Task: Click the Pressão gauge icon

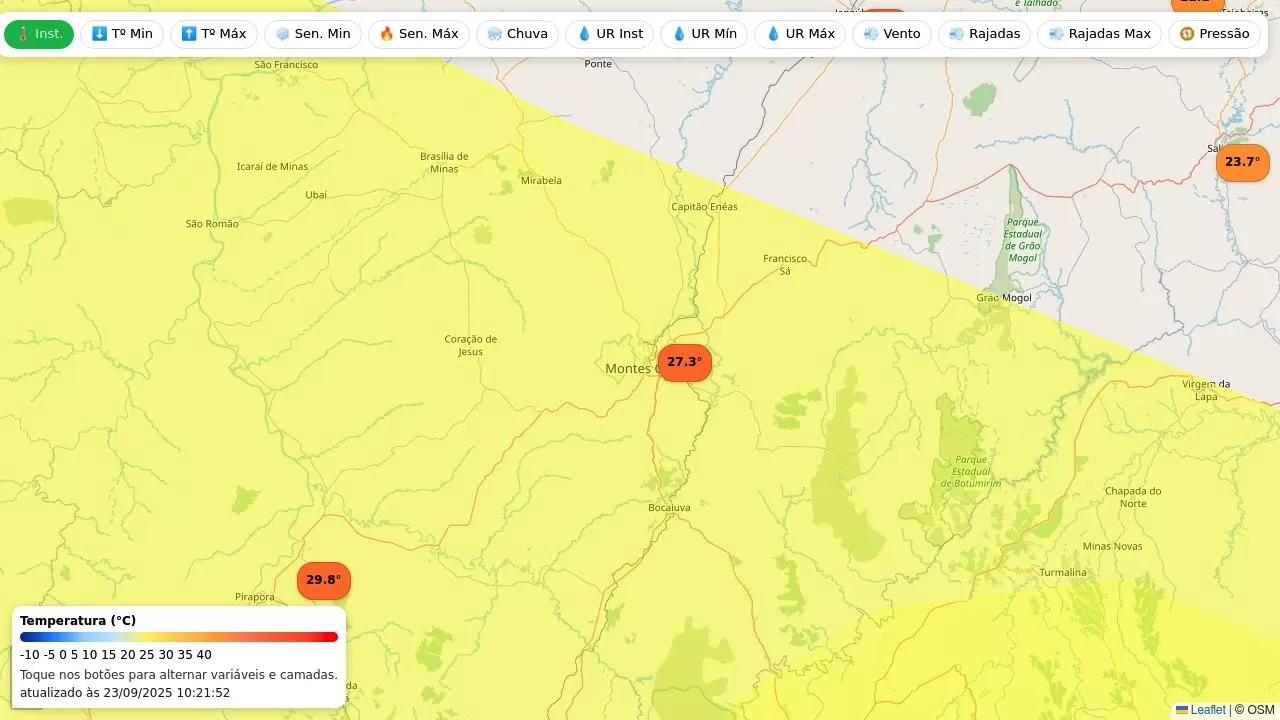Action: click(x=1187, y=34)
